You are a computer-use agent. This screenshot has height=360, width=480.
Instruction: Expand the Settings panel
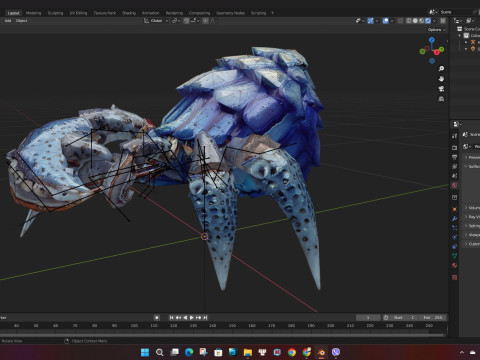473,226
